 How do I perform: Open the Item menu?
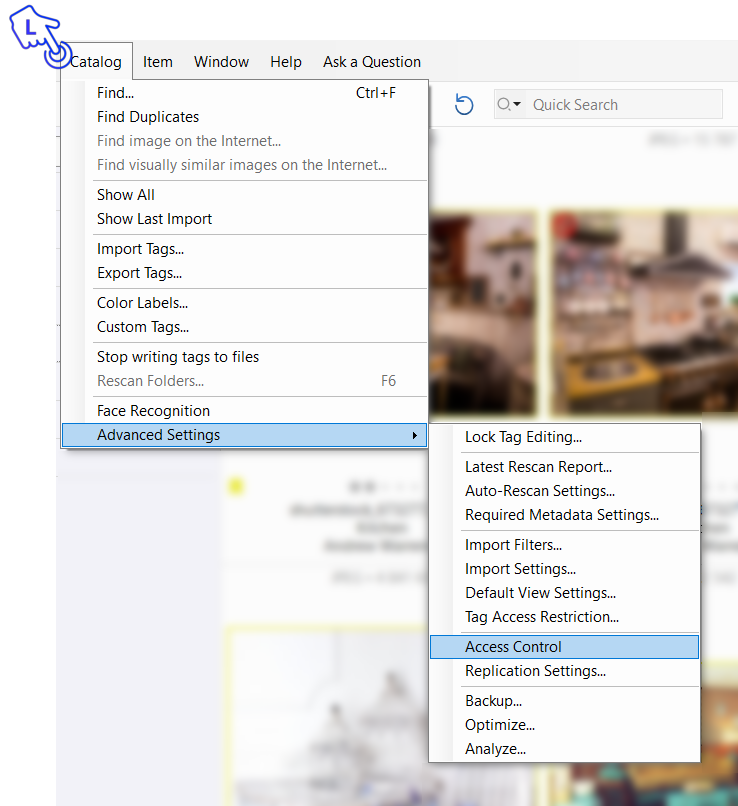[x=157, y=62]
